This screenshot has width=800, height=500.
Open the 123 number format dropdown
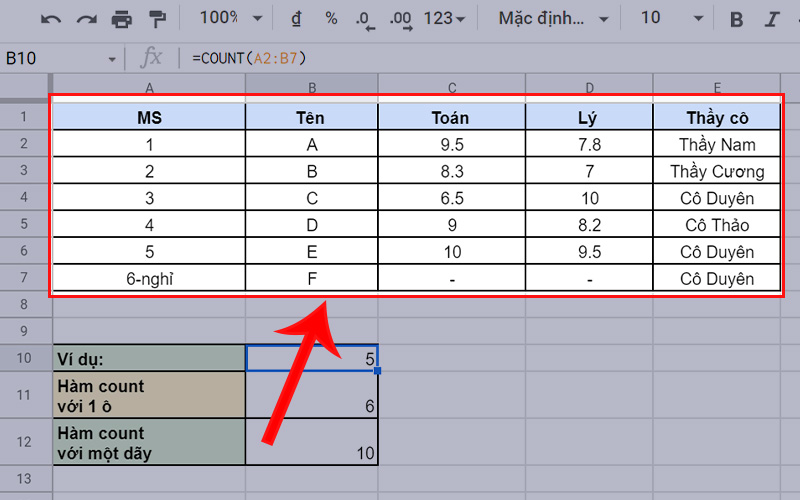coord(444,19)
